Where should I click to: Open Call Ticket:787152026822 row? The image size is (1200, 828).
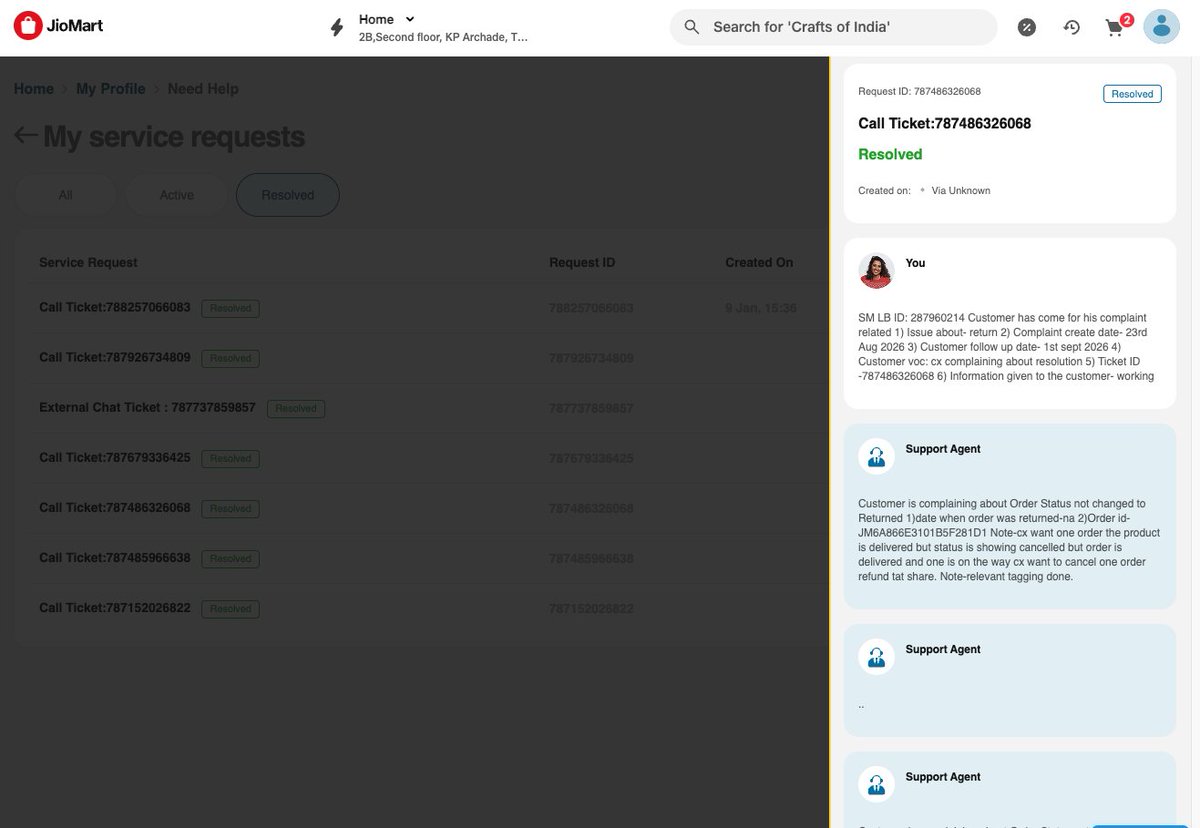pyautogui.click(x=421, y=608)
